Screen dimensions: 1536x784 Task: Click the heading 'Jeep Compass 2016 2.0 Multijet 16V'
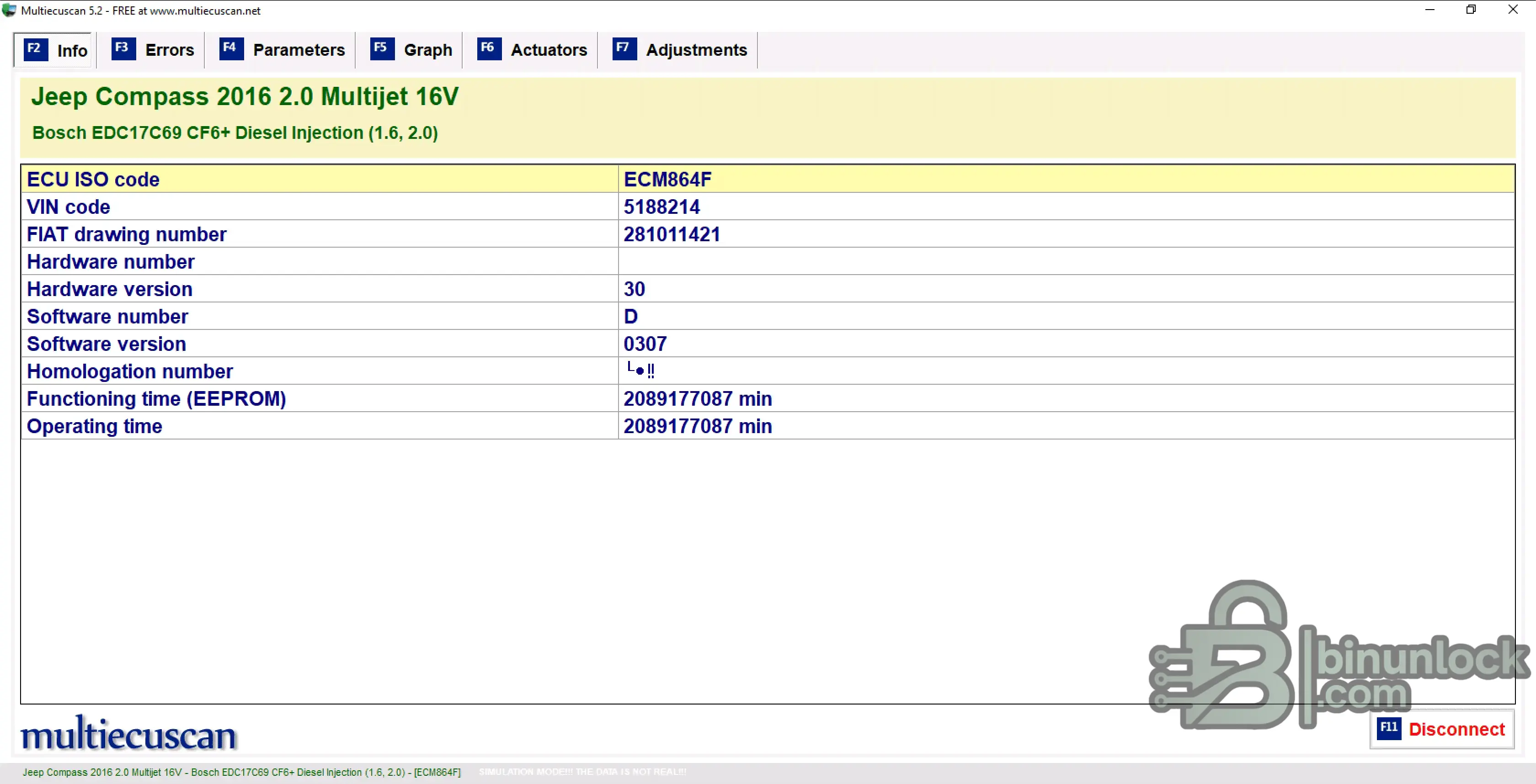pyautogui.click(x=245, y=96)
